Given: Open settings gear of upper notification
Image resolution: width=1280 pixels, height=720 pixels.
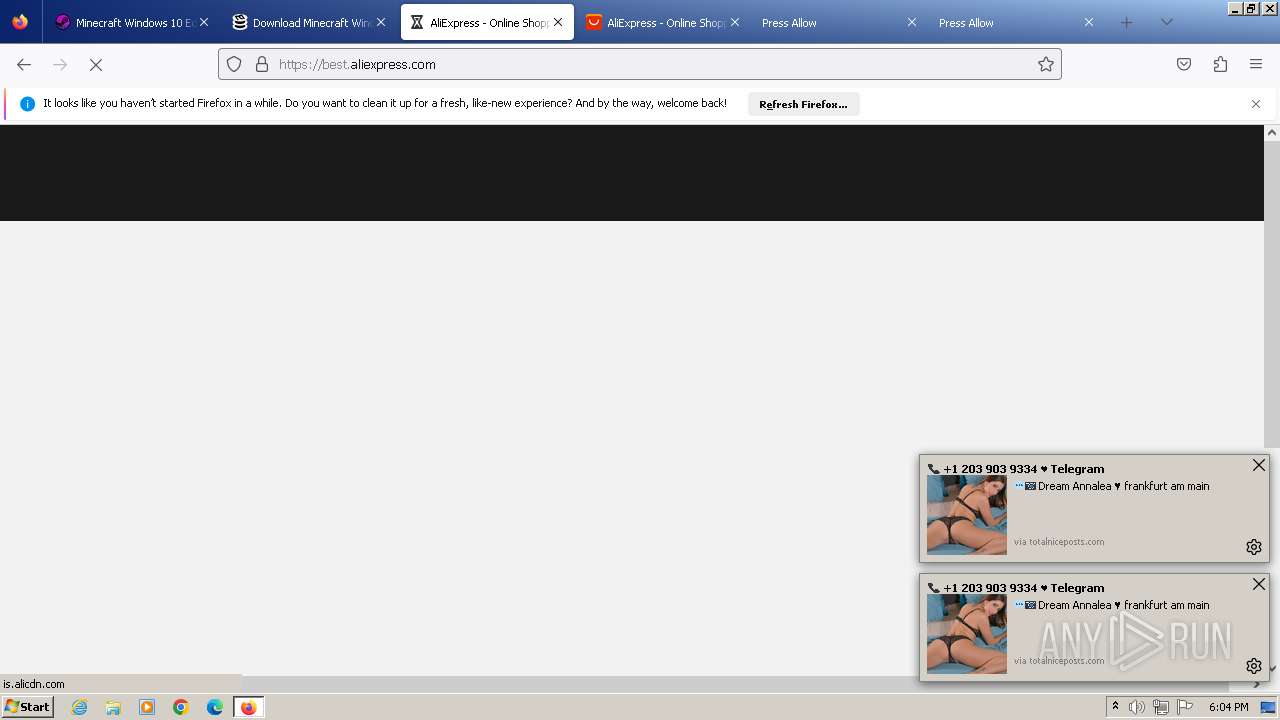Looking at the screenshot, I should click(x=1254, y=547).
